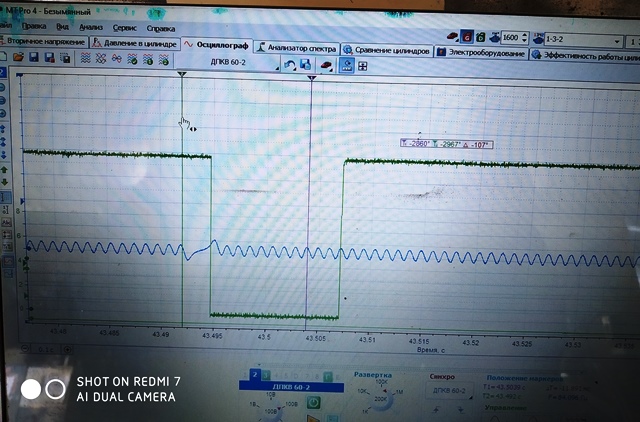Click the green up arrow in sidebar
This screenshot has width=640, height=422.
point(4,170)
